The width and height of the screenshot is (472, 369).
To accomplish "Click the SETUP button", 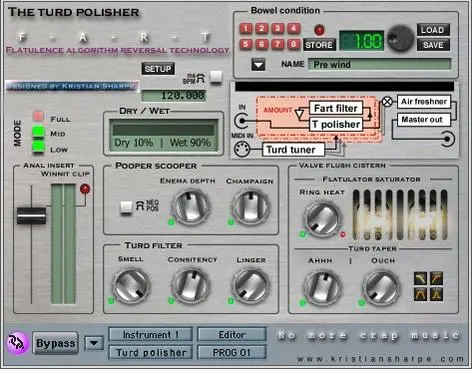I will pyautogui.click(x=158, y=69).
